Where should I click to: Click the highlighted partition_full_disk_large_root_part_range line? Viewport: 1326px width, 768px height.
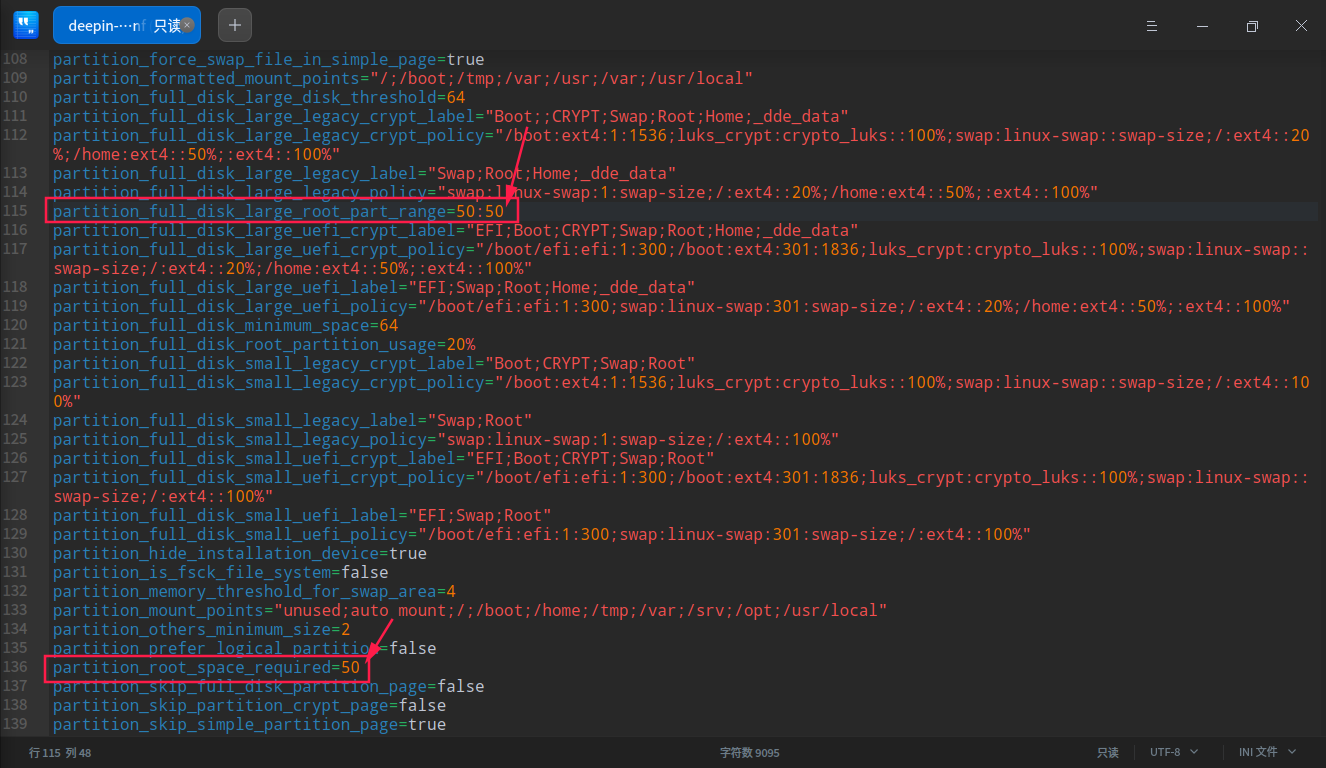pos(281,211)
